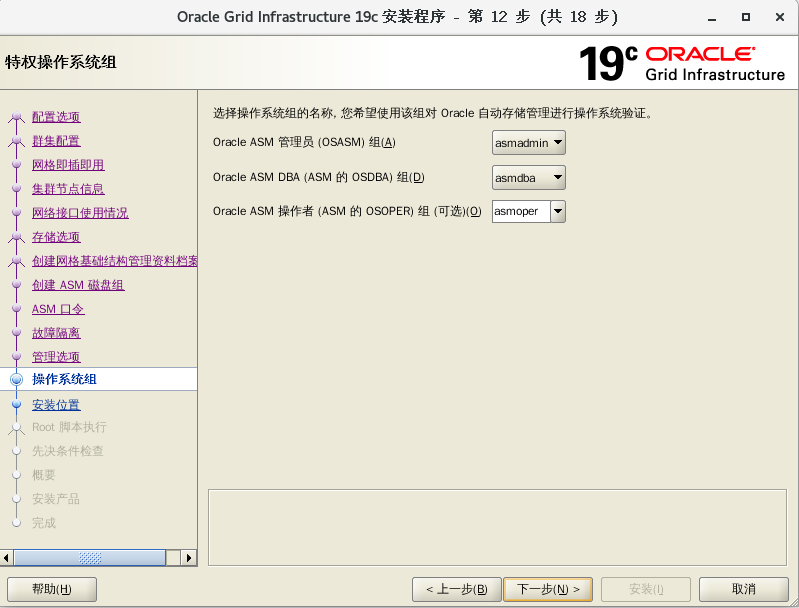799x608 pixels.
Task: Click the step list scrollbar right arrow
Action: tap(189, 558)
